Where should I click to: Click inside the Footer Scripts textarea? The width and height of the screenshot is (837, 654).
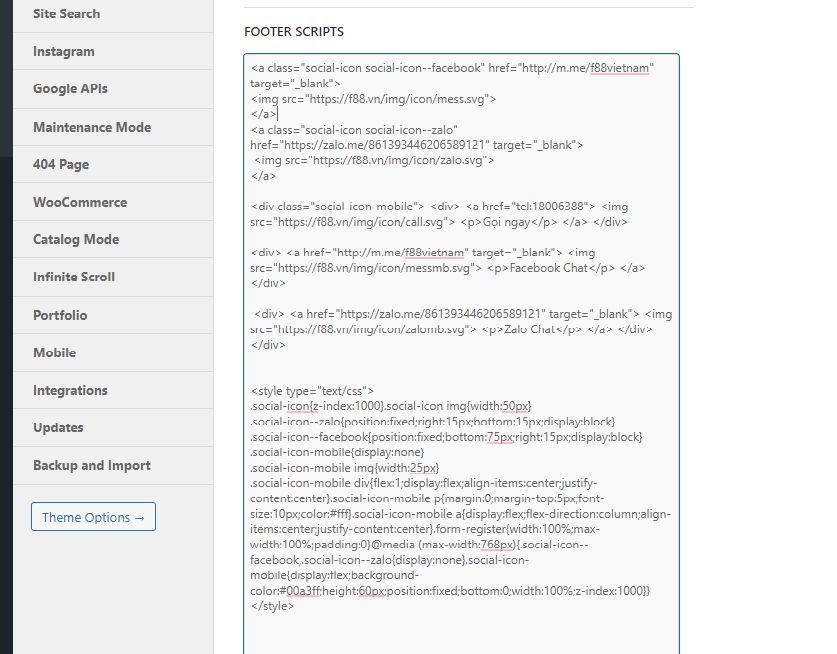[460, 630]
